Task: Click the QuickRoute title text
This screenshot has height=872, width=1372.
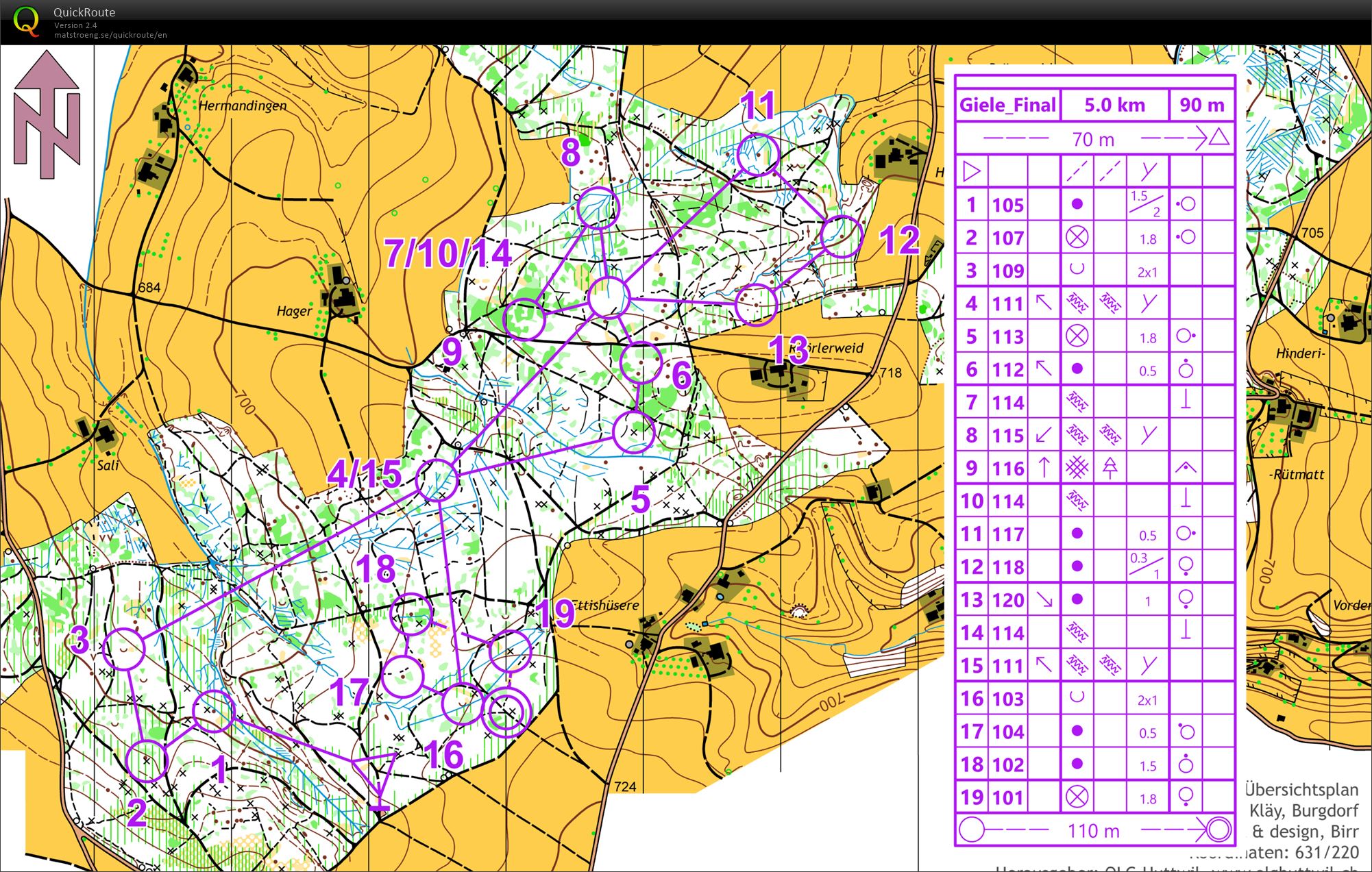Action: coord(84,12)
